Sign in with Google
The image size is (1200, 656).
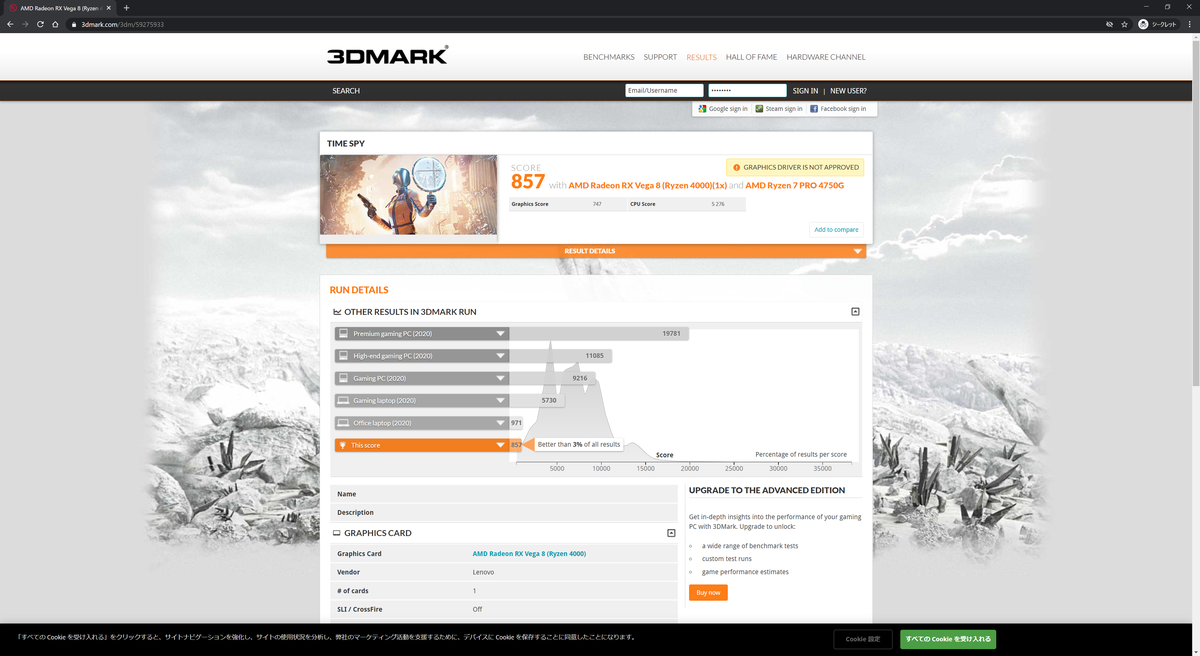pyautogui.click(x=723, y=108)
